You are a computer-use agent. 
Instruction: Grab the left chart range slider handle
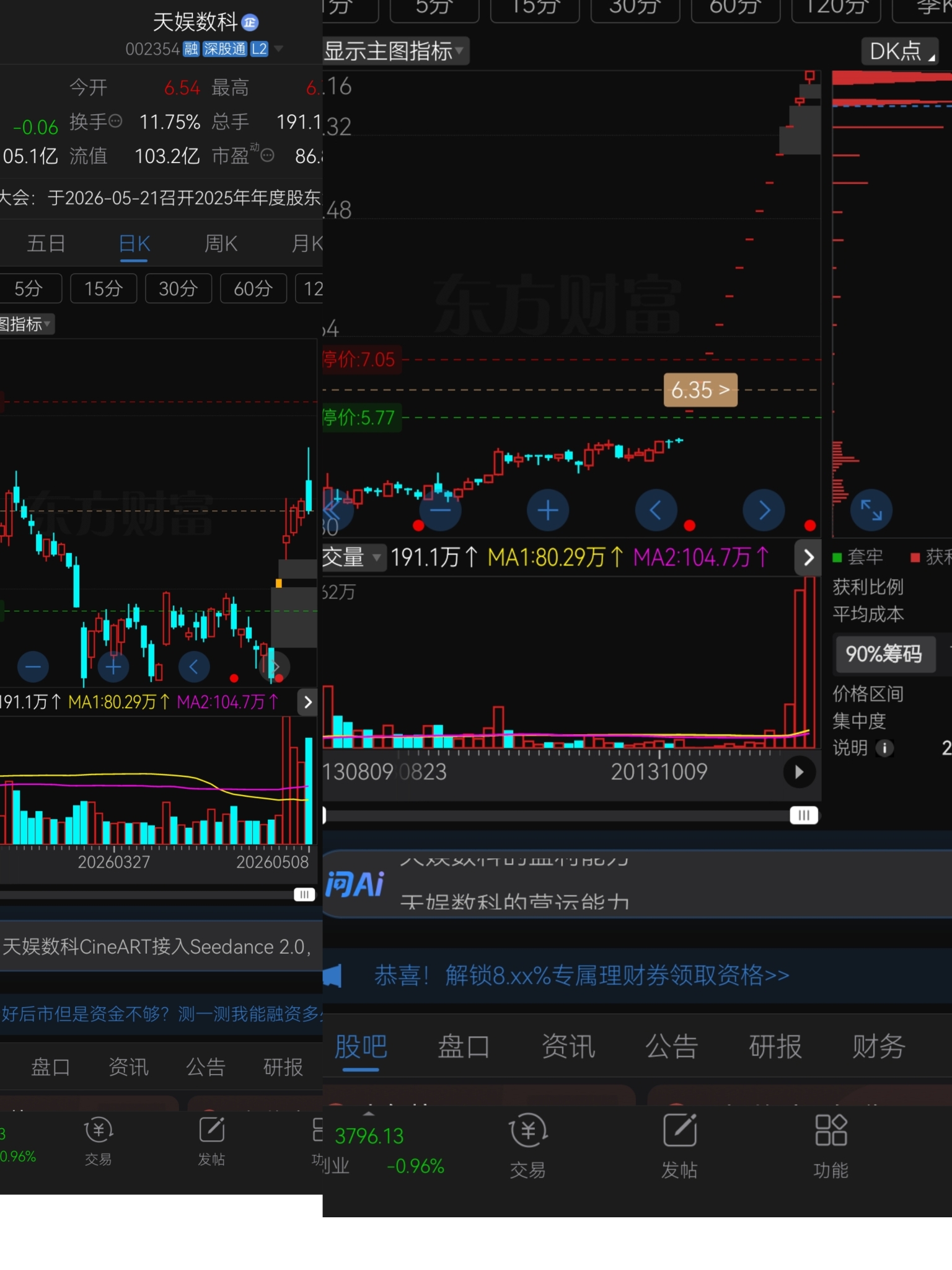pyautogui.click(x=304, y=895)
